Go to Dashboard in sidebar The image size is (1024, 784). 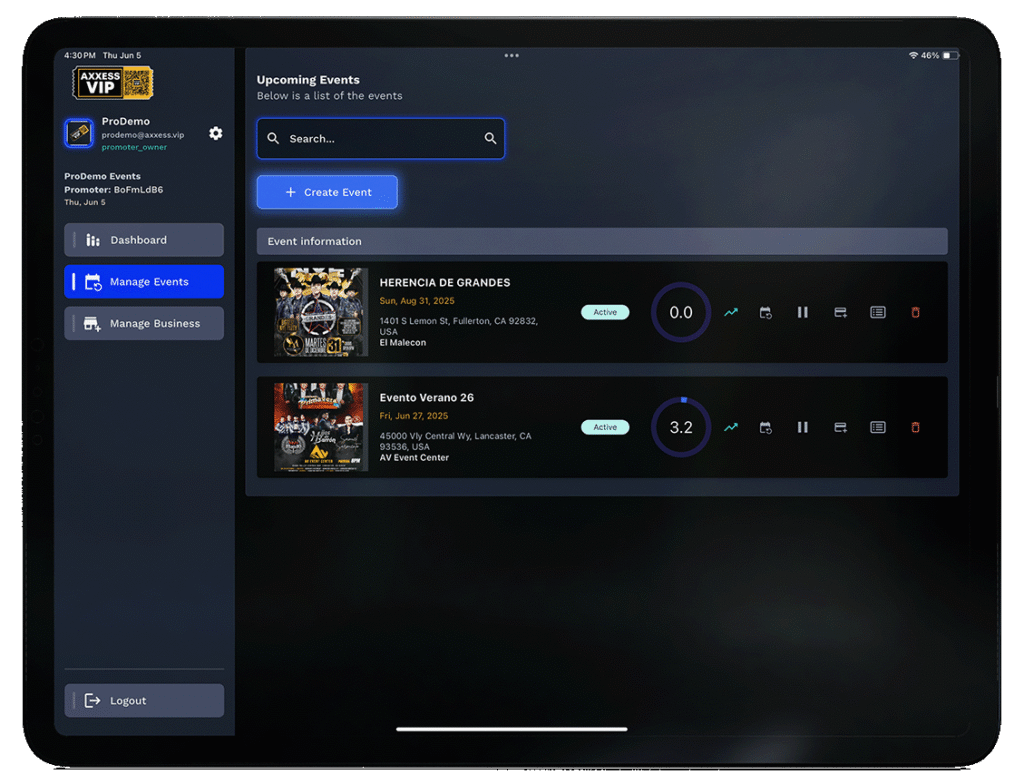[x=144, y=240]
